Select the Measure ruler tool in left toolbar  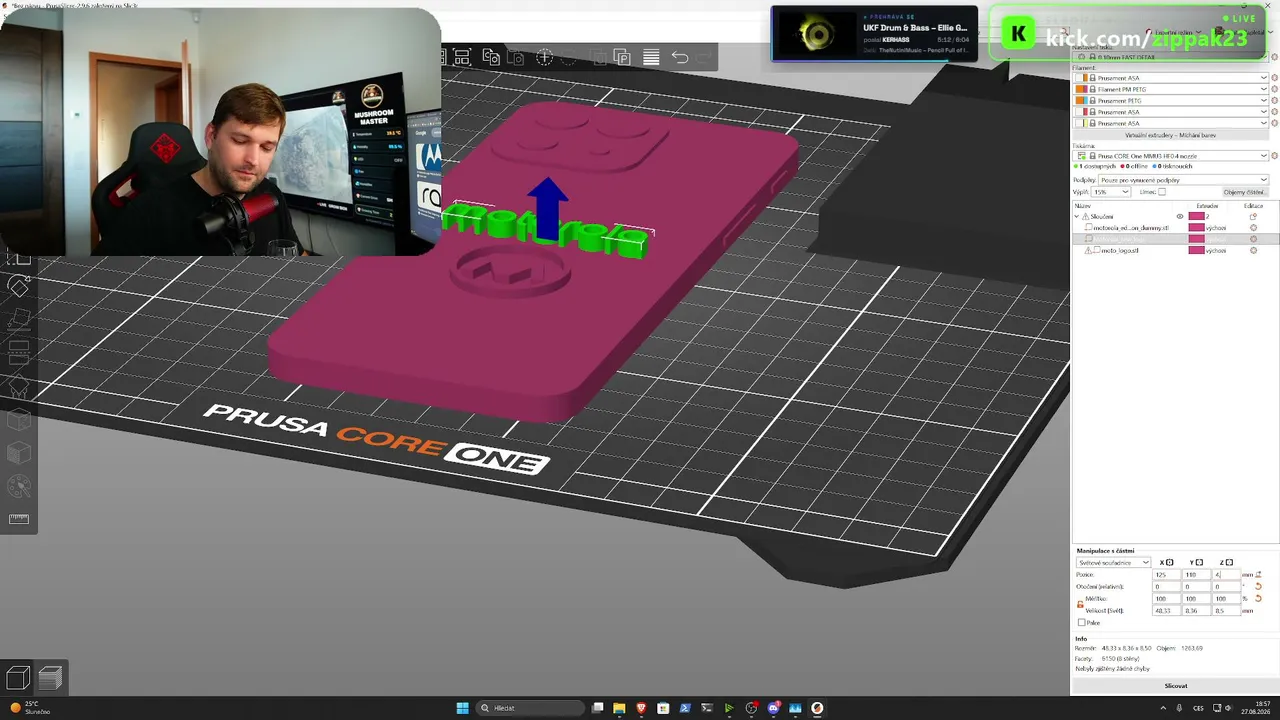coord(19,519)
